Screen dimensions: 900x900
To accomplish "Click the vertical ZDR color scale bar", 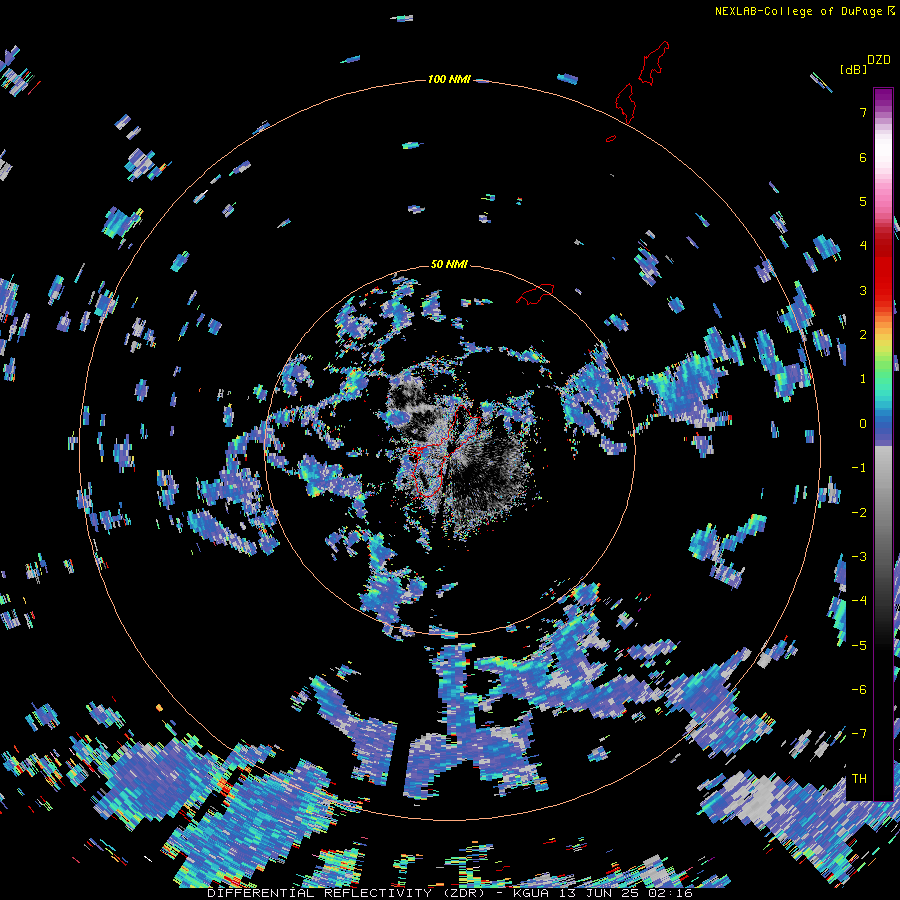I will point(883,444).
